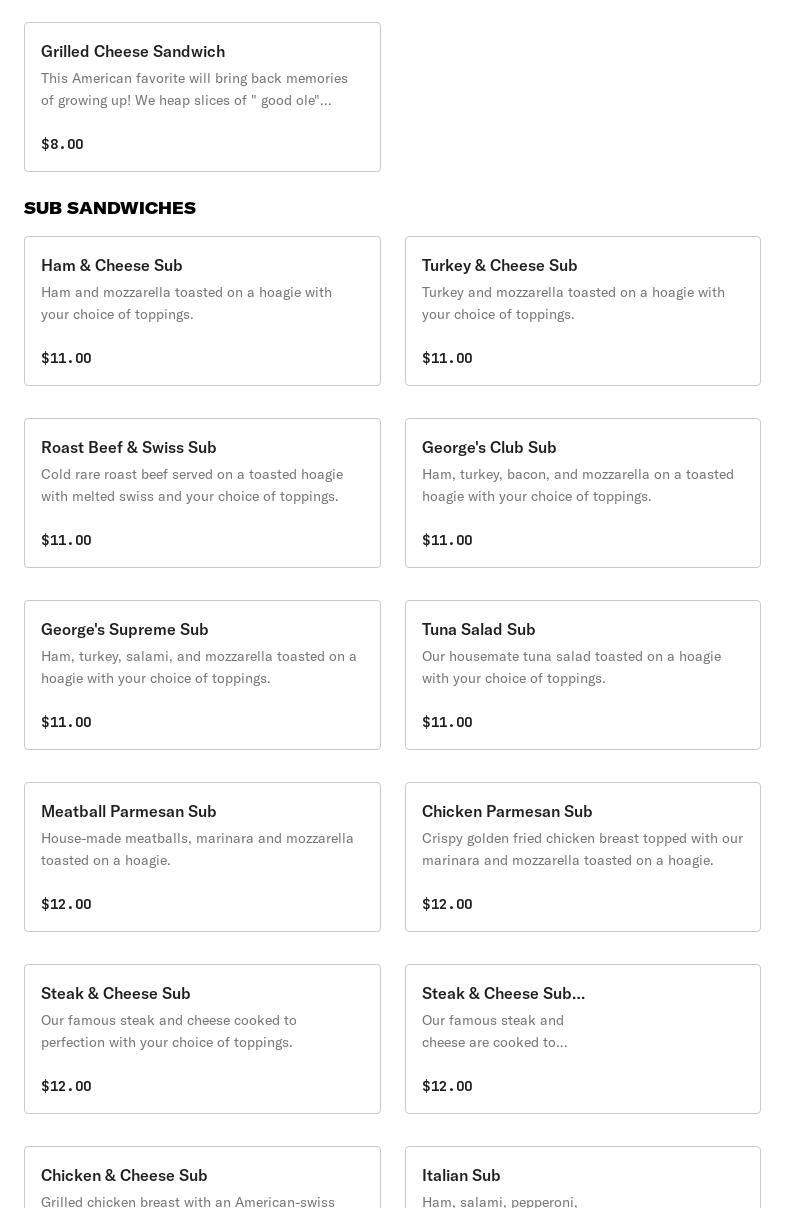Click the $8.00 Grilled Cheese price
785x1208 pixels.
point(62,144)
